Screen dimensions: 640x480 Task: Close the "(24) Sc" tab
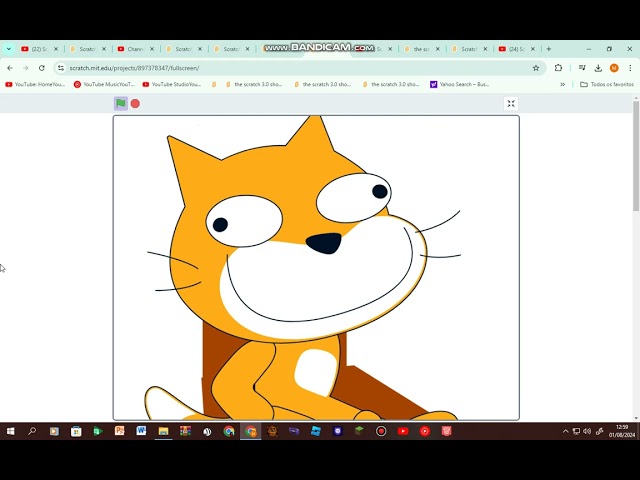tap(533, 49)
